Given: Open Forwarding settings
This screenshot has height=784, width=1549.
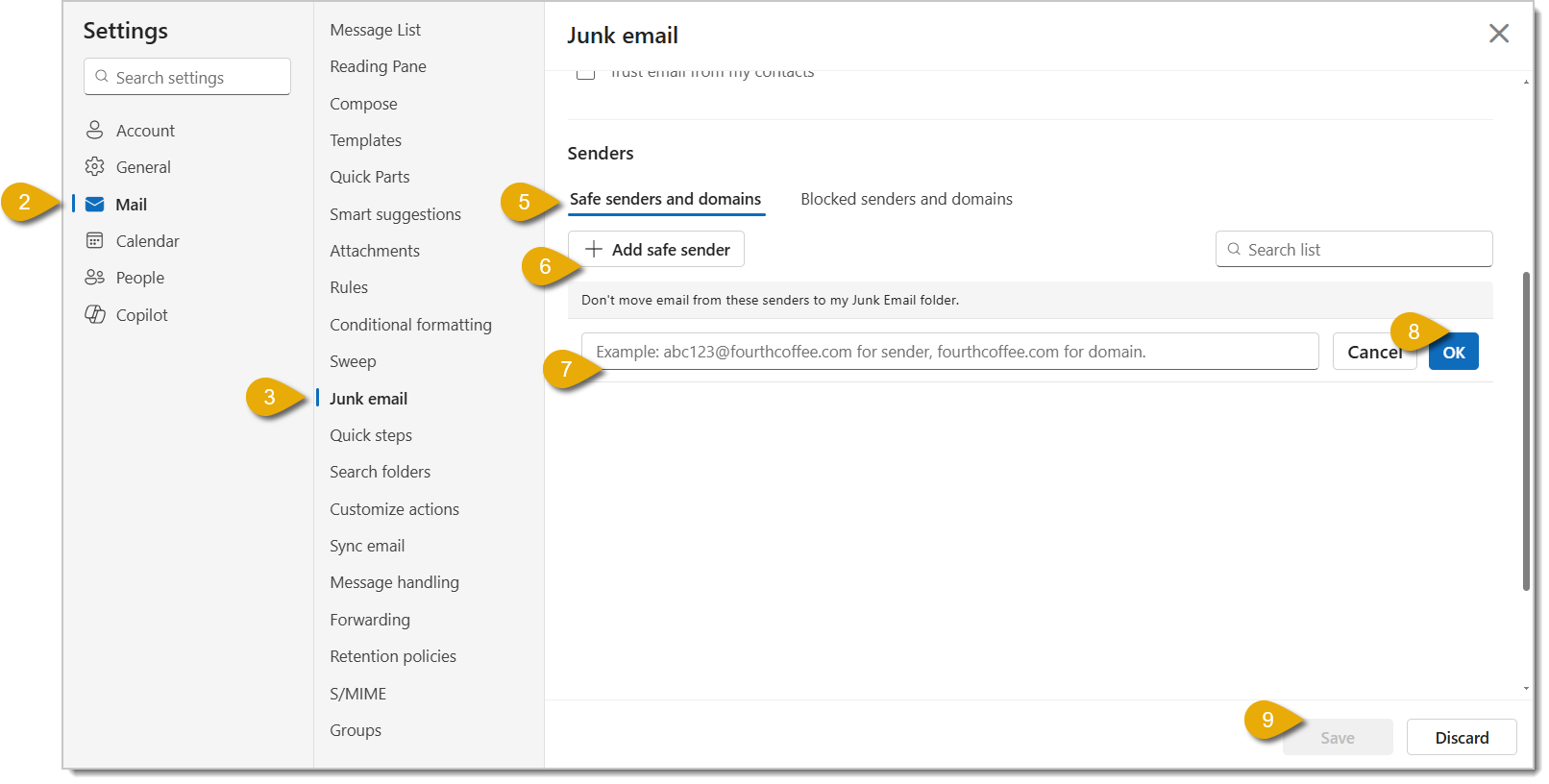Looking at the screenshot, I should (x=370, y=620).
